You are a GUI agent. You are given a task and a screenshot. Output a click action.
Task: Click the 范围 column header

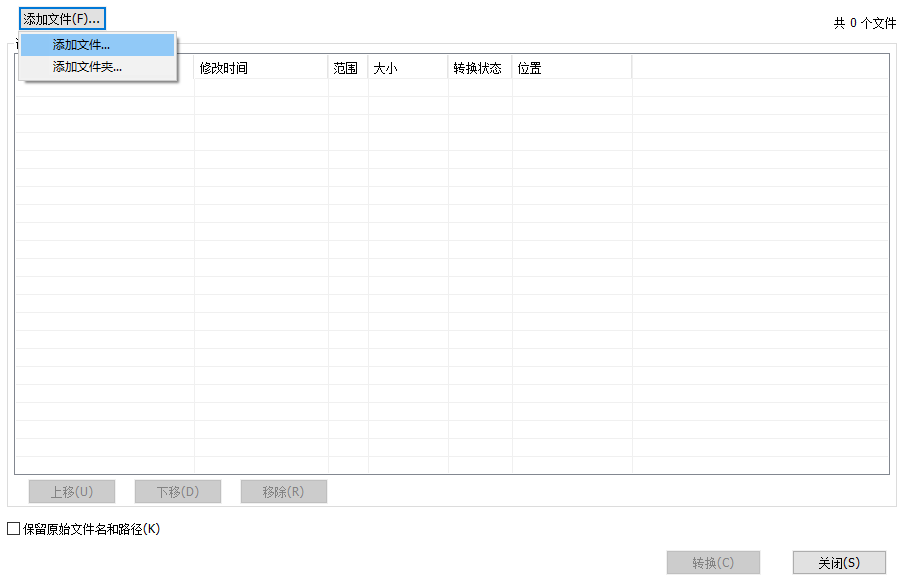tap(345, 65)
